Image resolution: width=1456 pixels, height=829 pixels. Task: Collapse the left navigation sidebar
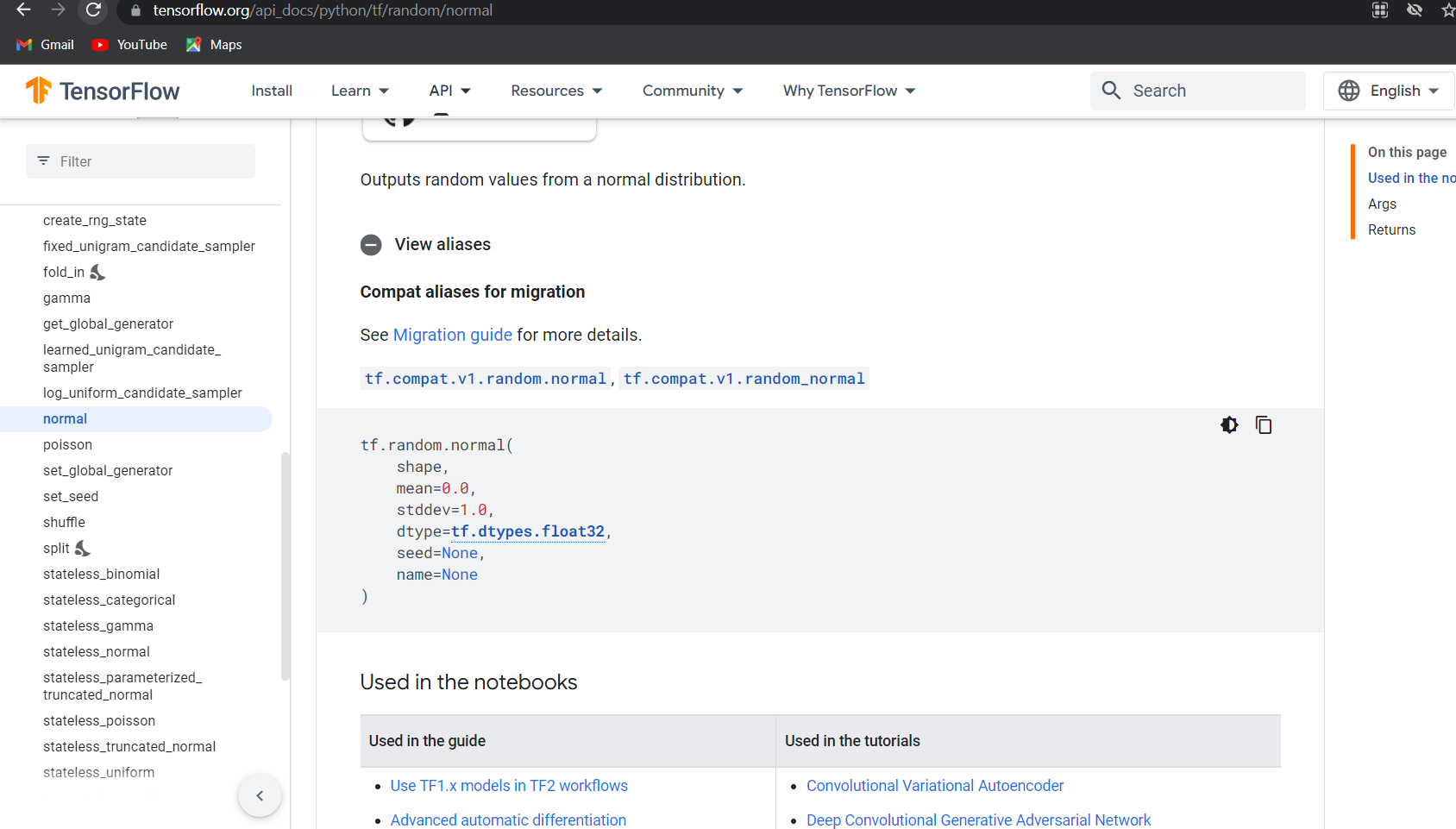pos(260,795)
